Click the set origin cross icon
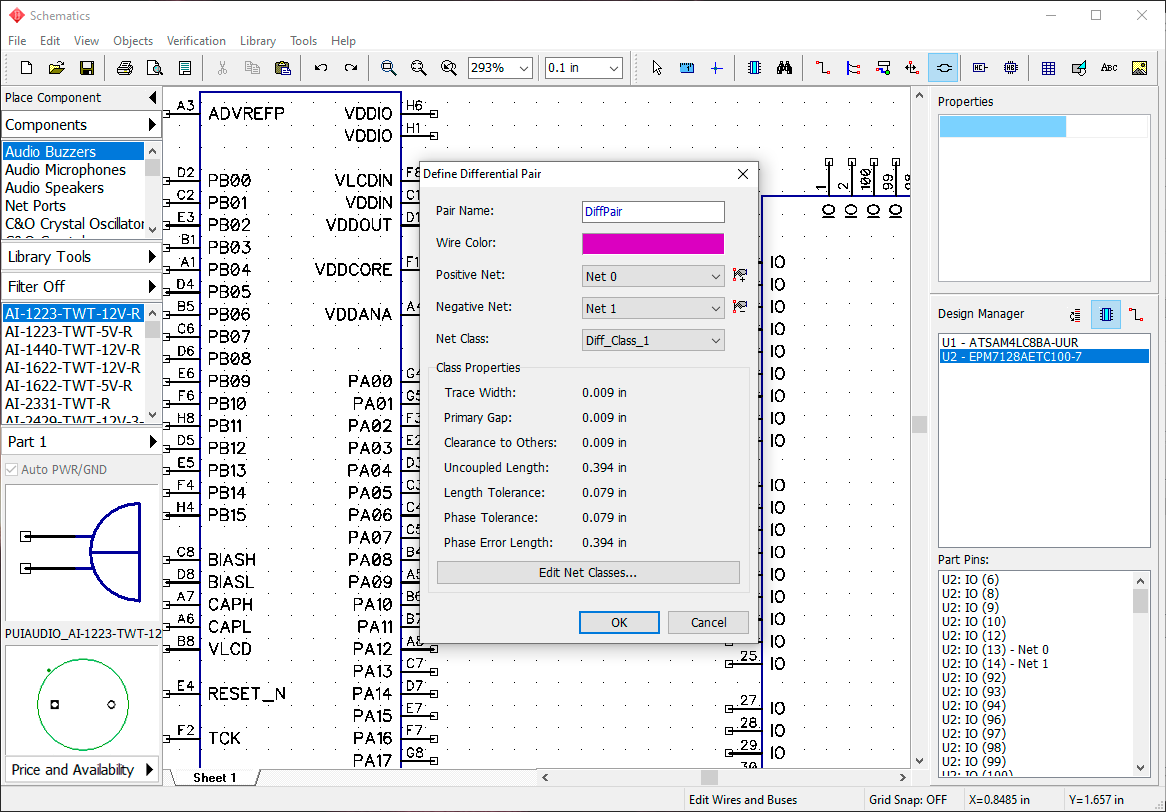 pyautogui.click(x=717, y=68)
